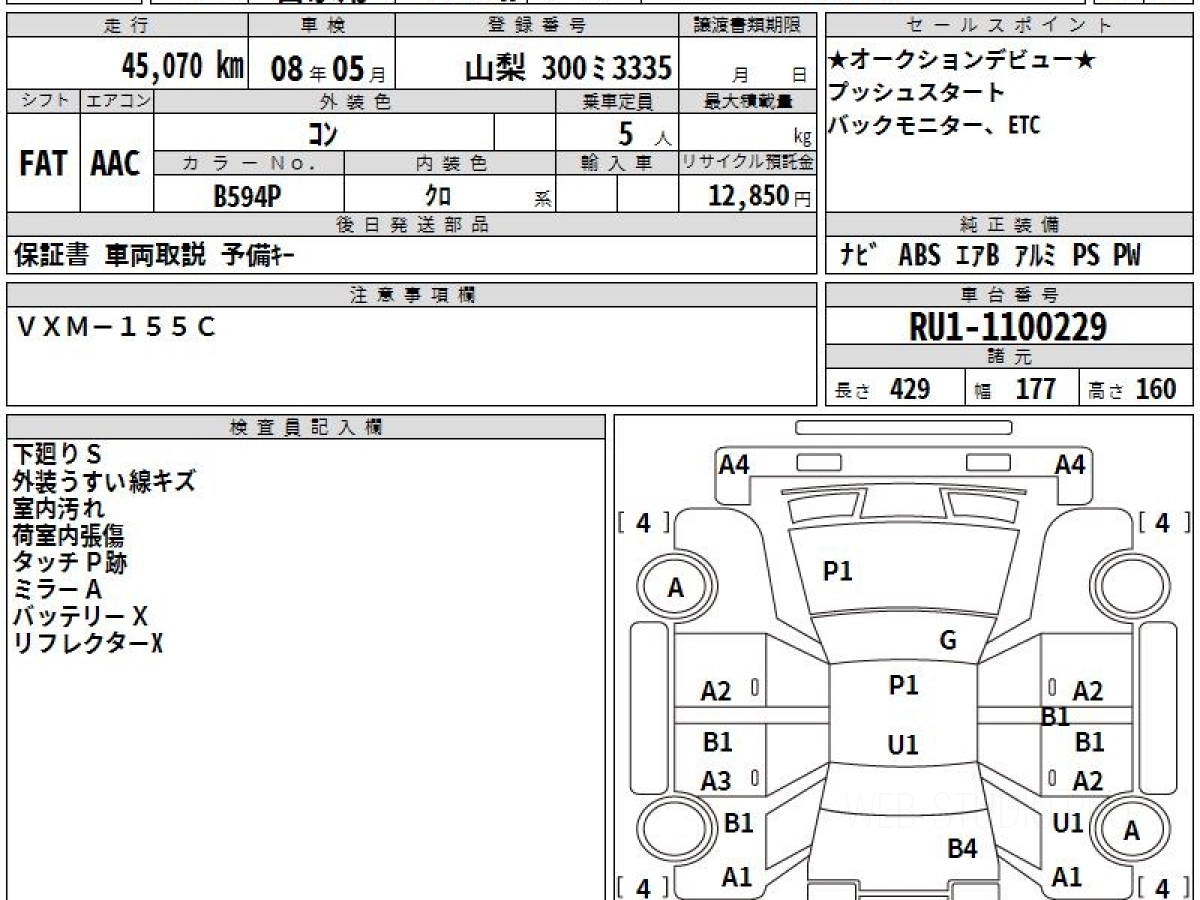1200x900 pixels.
Task: Select the バックモニター、ETC line
Action: coord(934,125)
